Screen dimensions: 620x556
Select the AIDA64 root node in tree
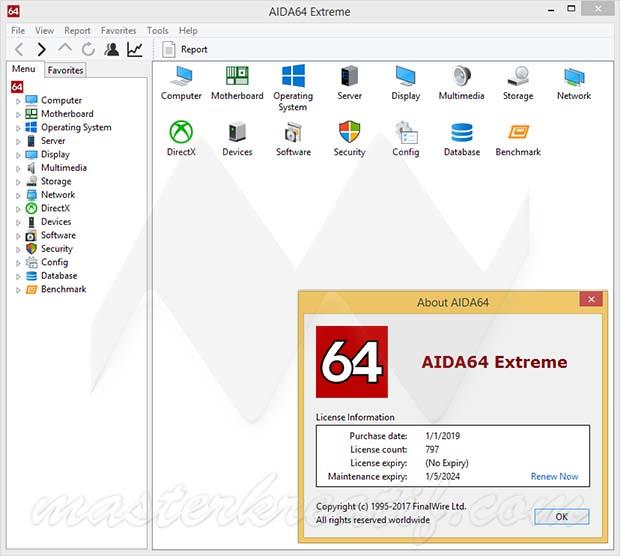coord(17,87)
